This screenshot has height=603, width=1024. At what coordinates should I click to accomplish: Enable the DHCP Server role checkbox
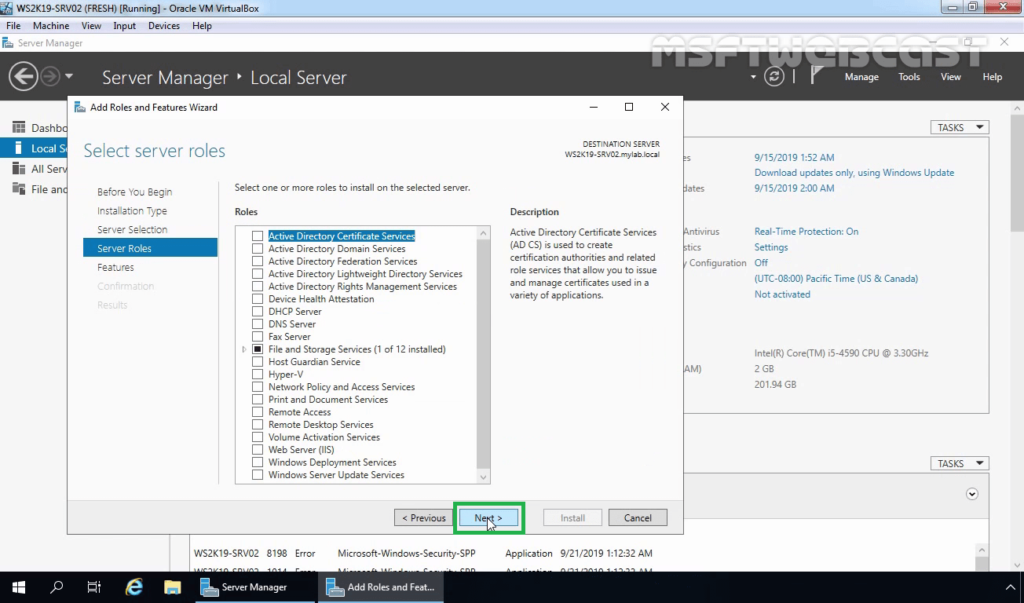click(257, 312)
